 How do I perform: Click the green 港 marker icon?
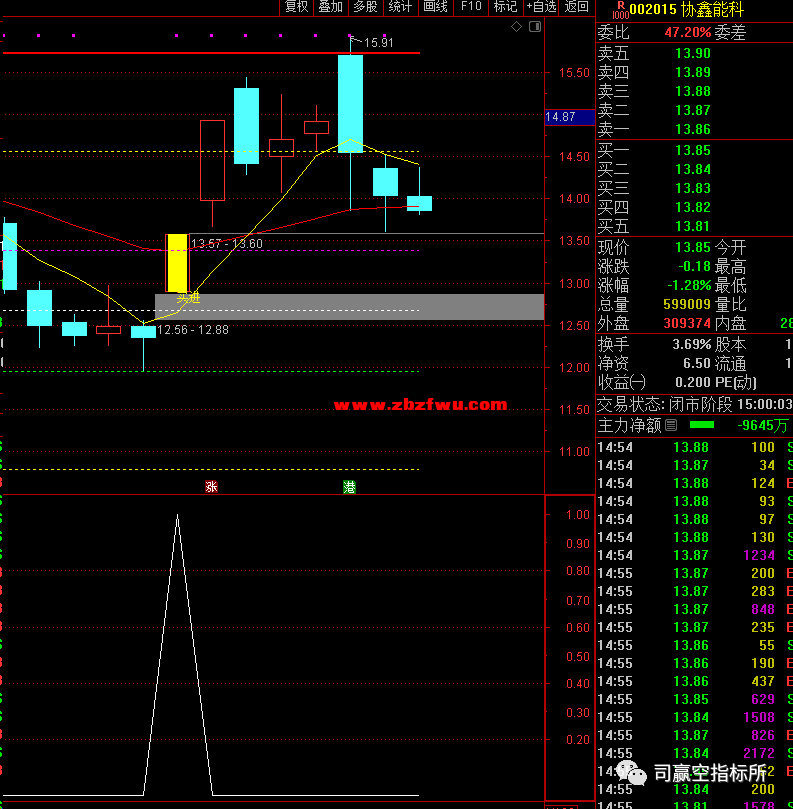click(349, 487)
